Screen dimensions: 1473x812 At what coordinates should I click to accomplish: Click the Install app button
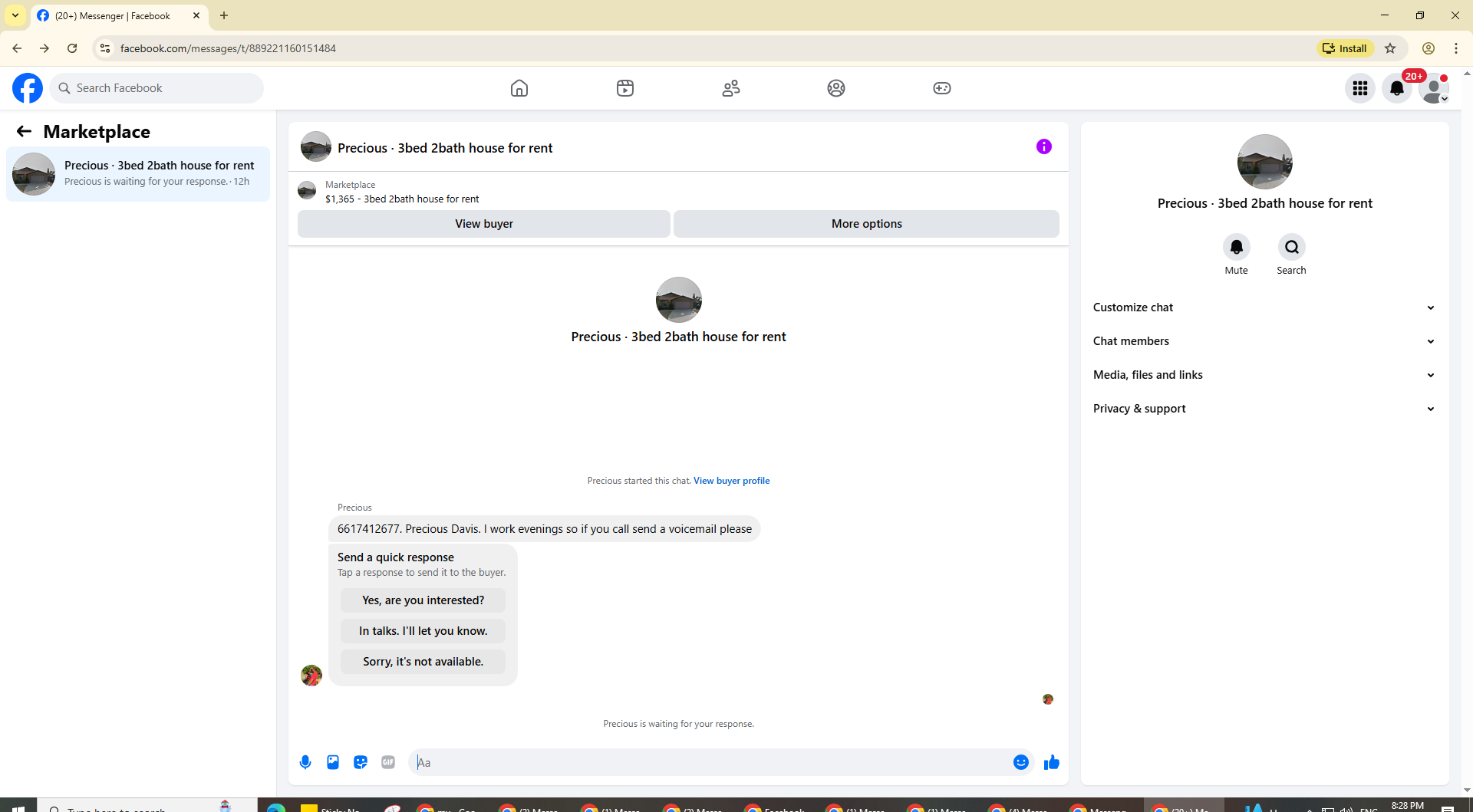(x=1346, y=48)
